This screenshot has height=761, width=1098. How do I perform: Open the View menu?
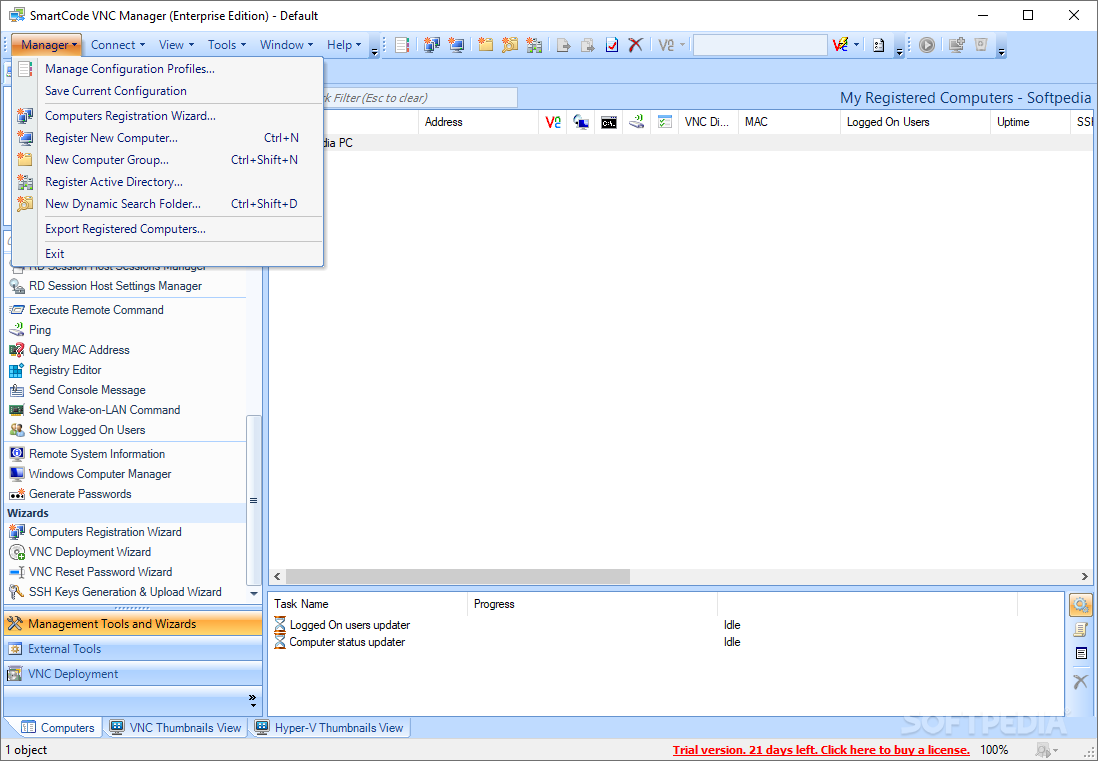coord(176,45)
